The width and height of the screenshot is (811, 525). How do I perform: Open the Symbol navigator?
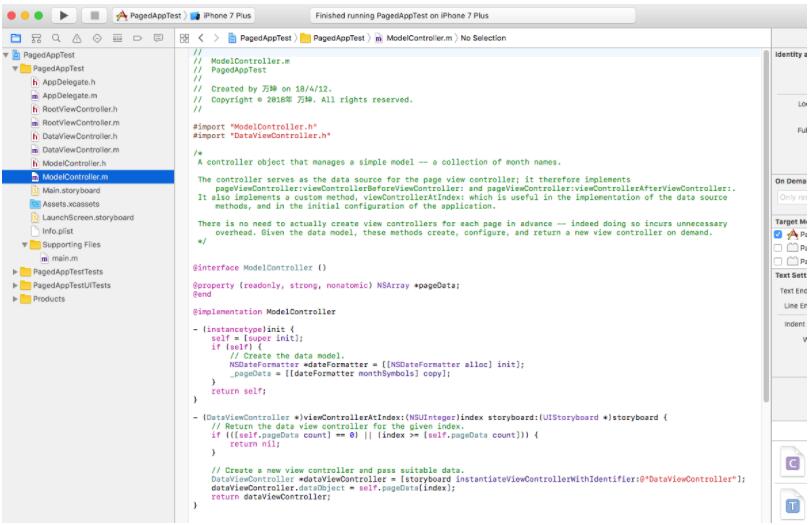[36, 38]
